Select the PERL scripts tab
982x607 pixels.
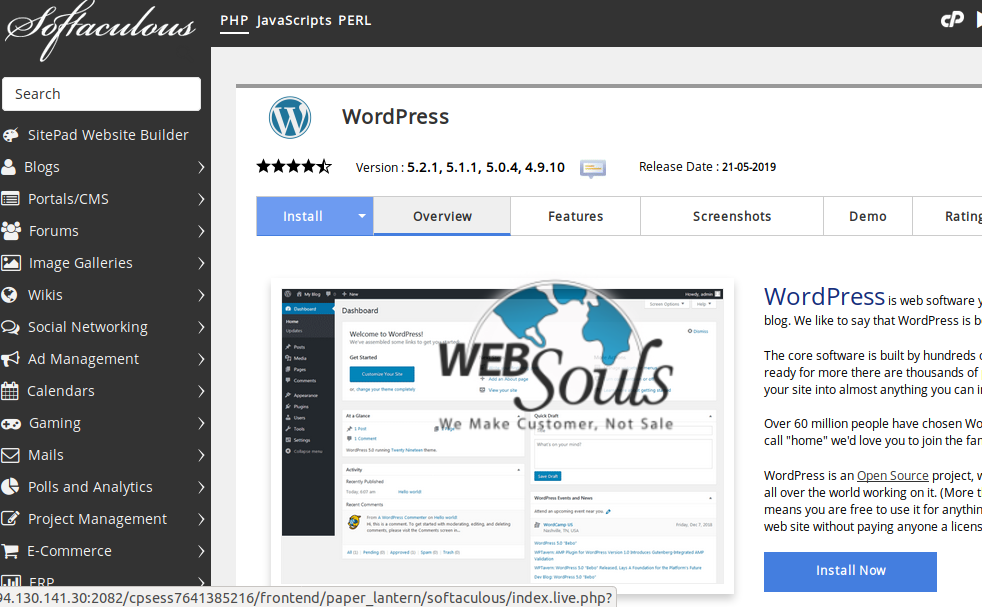click(354, 21)
